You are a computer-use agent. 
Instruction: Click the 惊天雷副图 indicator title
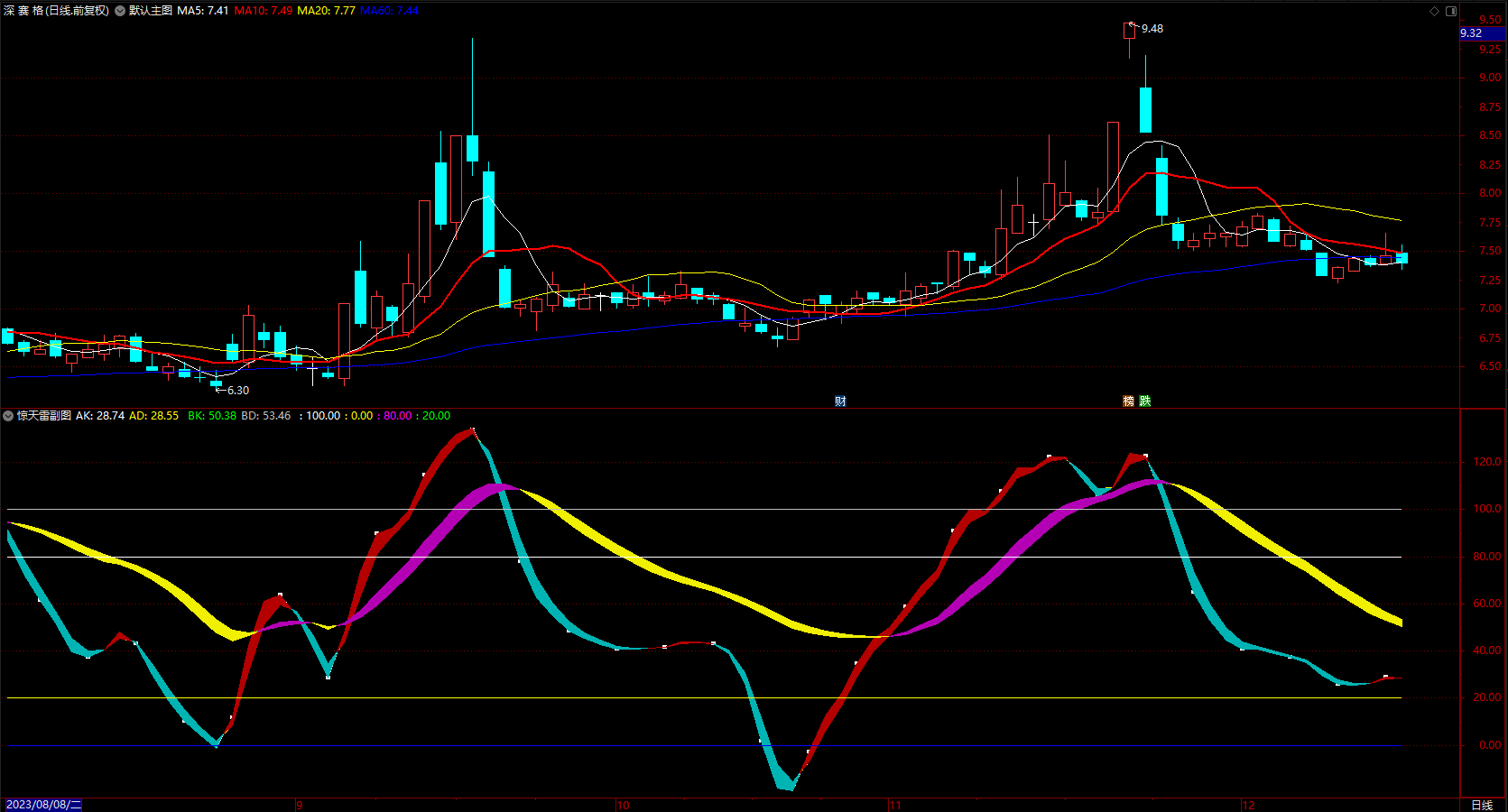pos(44,416)
